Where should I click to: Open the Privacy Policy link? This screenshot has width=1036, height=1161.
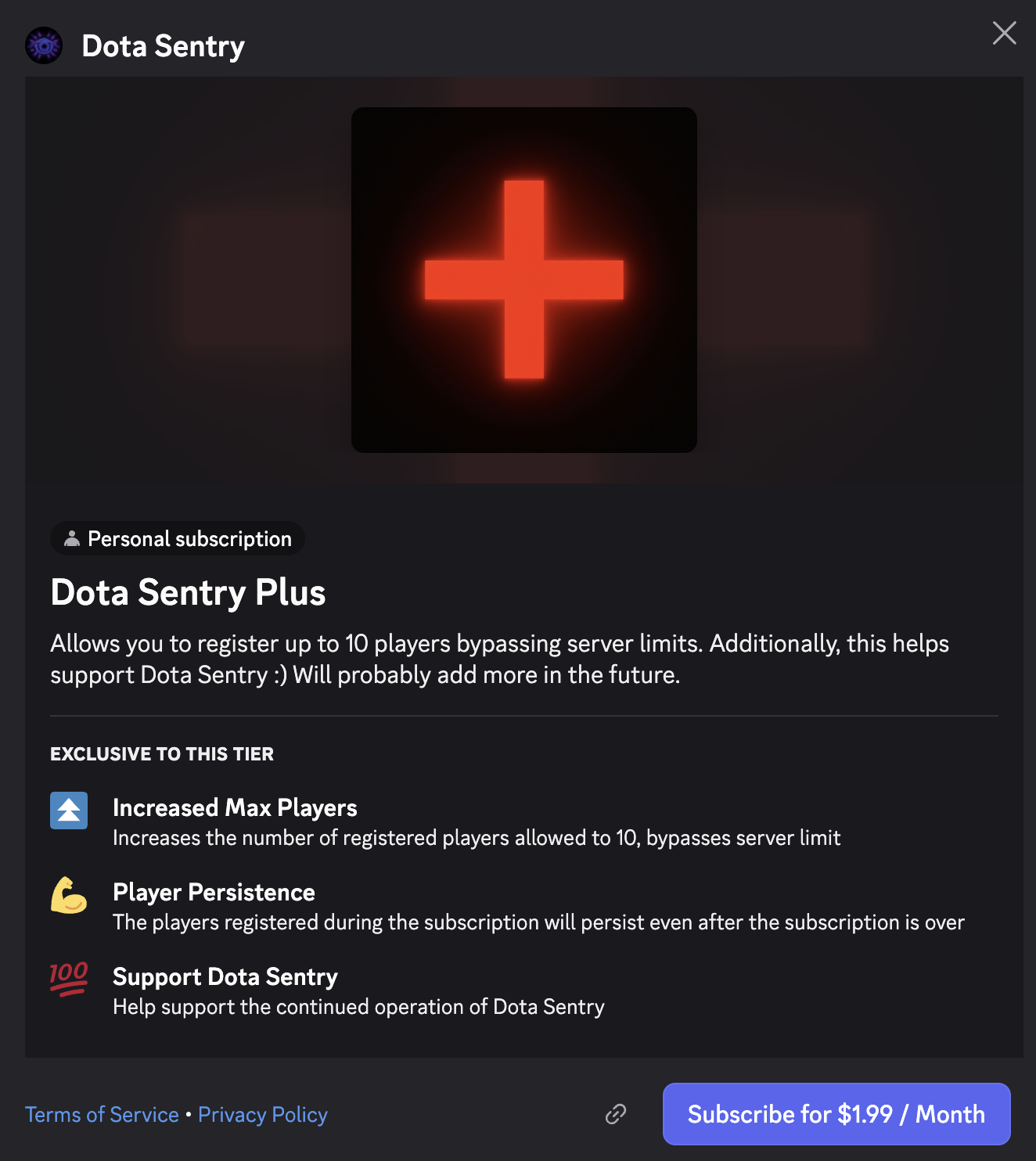pyautogui.click(x=263, y=1114)
